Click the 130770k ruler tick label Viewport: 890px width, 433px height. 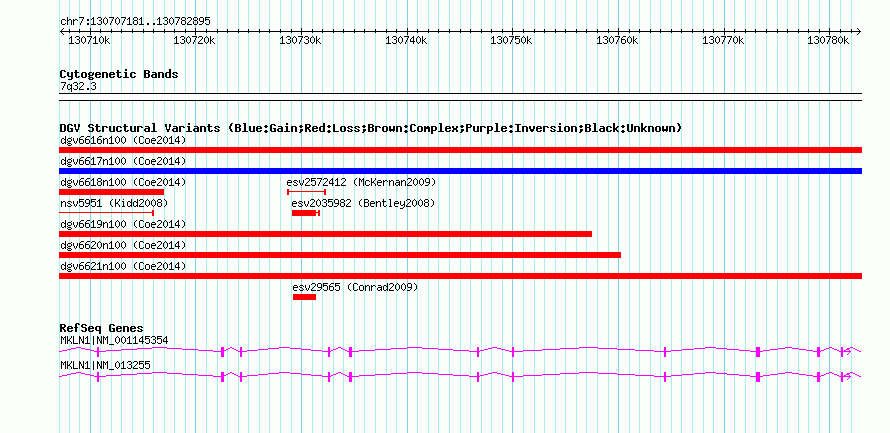tap(723, 40)
